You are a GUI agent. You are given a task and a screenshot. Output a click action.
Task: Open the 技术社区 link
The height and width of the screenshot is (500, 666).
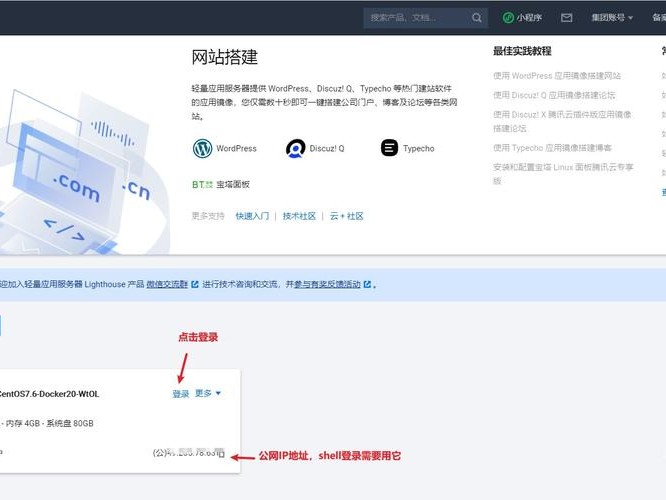point(299,216)
